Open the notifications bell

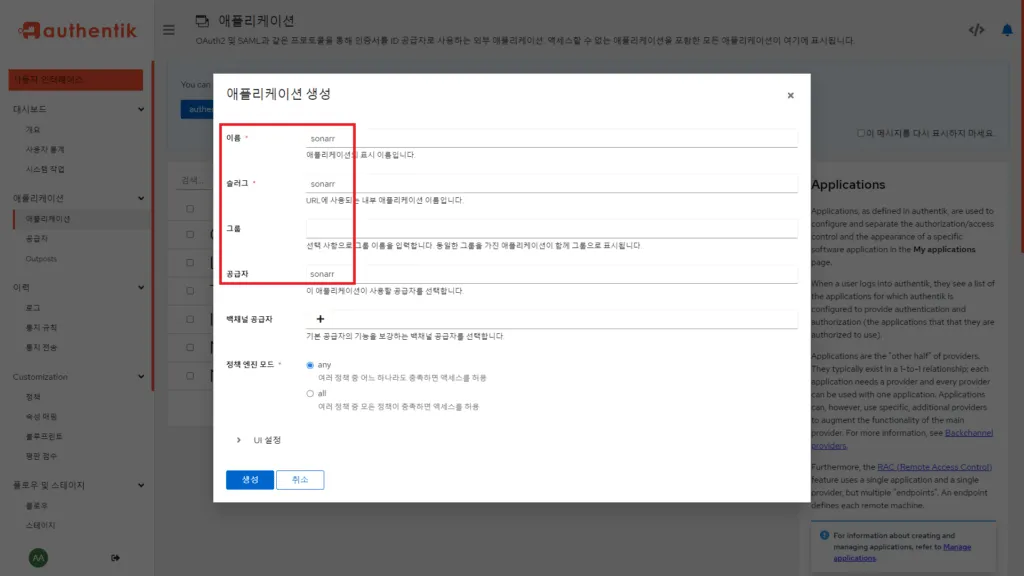click(1006, 29)
